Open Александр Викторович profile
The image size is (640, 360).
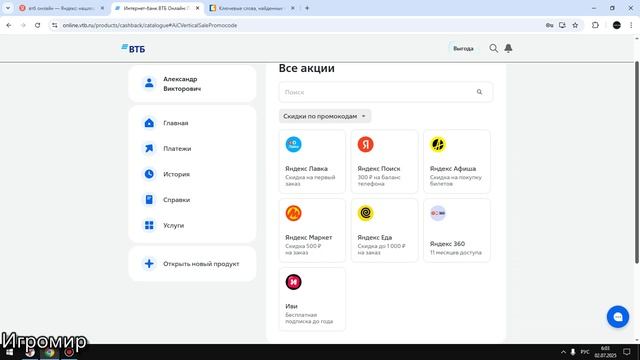coord(192,84)
